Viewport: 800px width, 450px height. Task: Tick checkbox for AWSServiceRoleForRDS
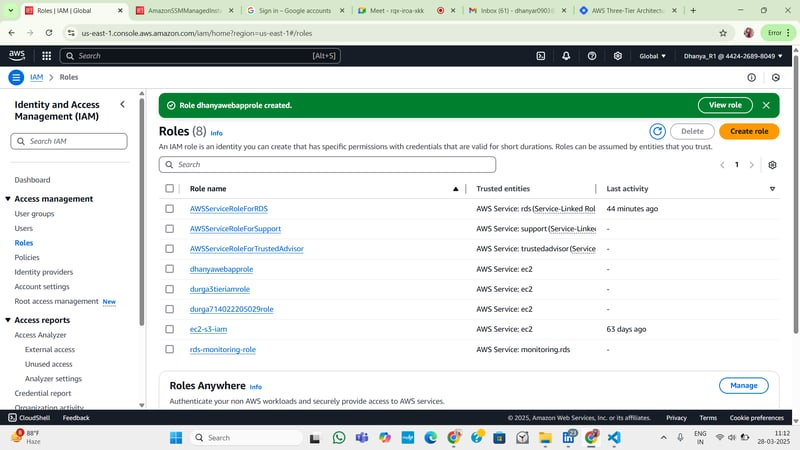coord(169,209)
